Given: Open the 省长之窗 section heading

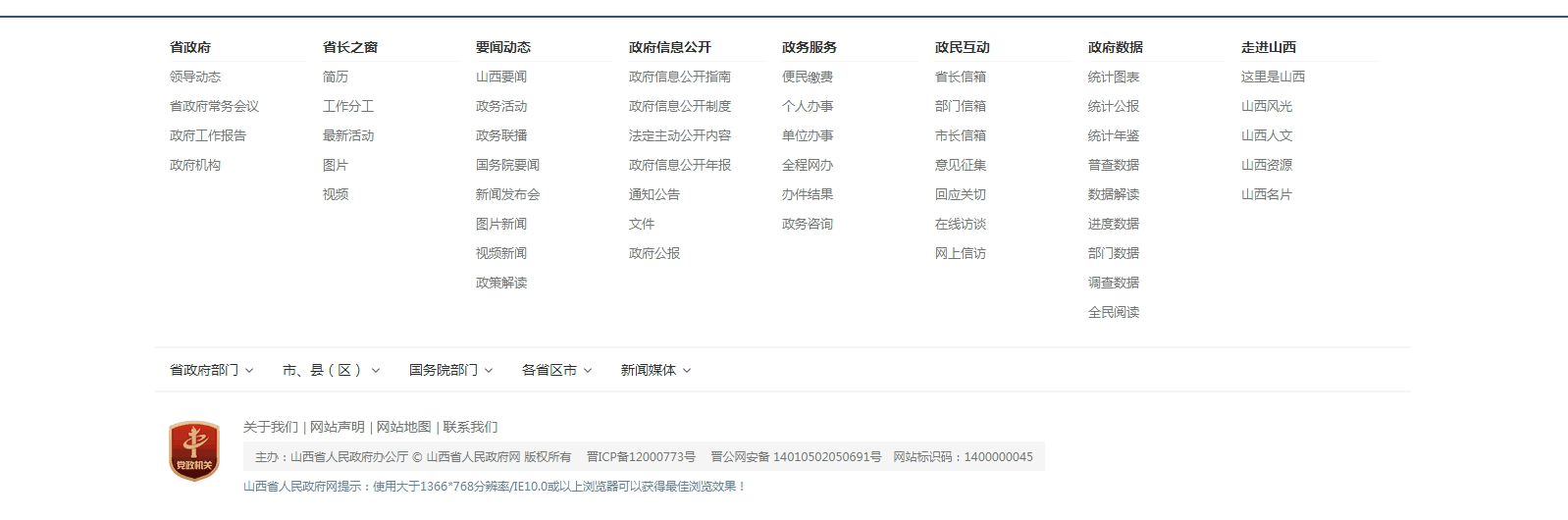Looking at the screenshot, I should pyautogui.click(x=350, y=47).
